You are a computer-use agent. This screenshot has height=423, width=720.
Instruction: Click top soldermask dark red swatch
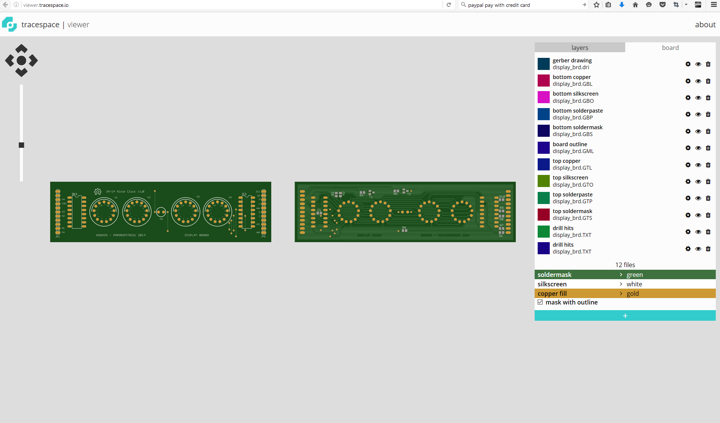[x=544, y=214]
